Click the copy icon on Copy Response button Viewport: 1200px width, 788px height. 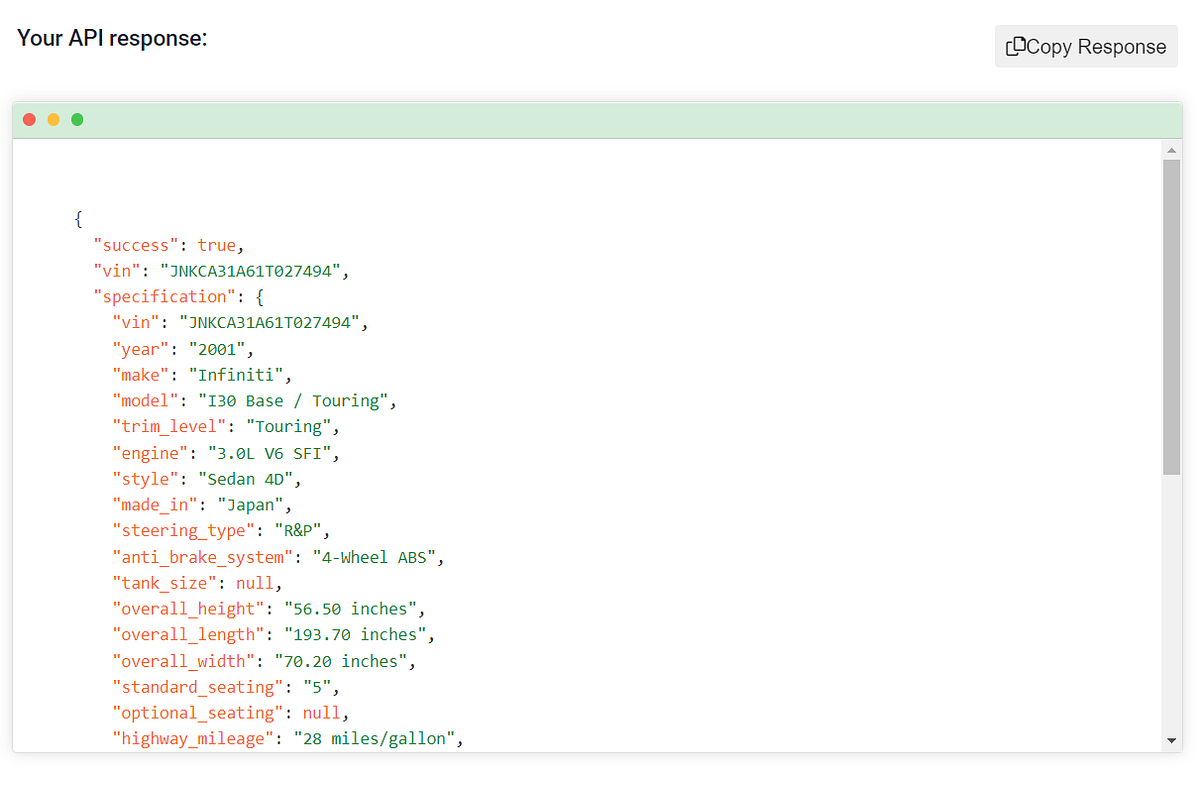pos(1018,46)
